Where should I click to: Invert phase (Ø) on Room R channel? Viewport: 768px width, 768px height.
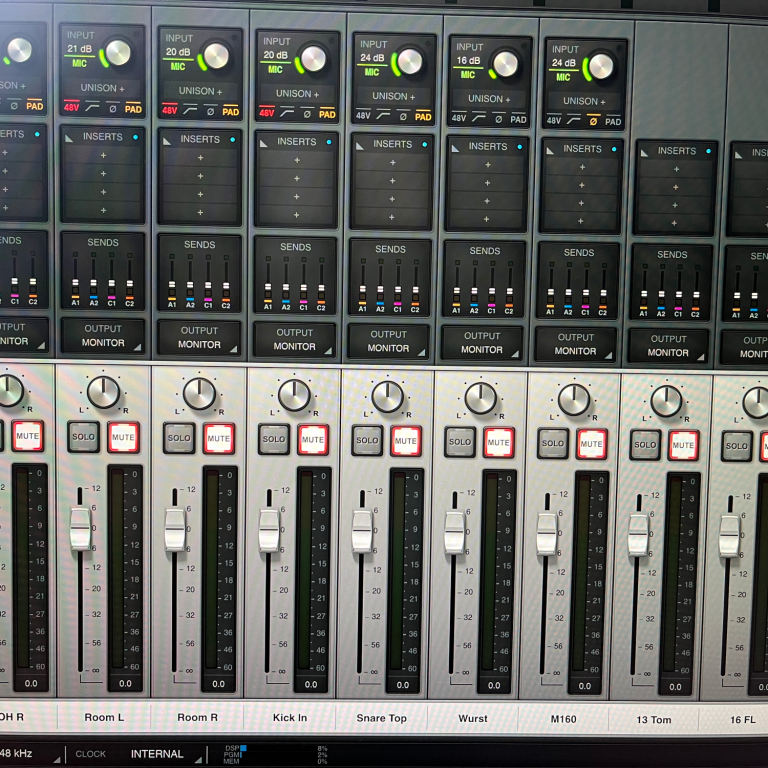(x=210, y=111)
